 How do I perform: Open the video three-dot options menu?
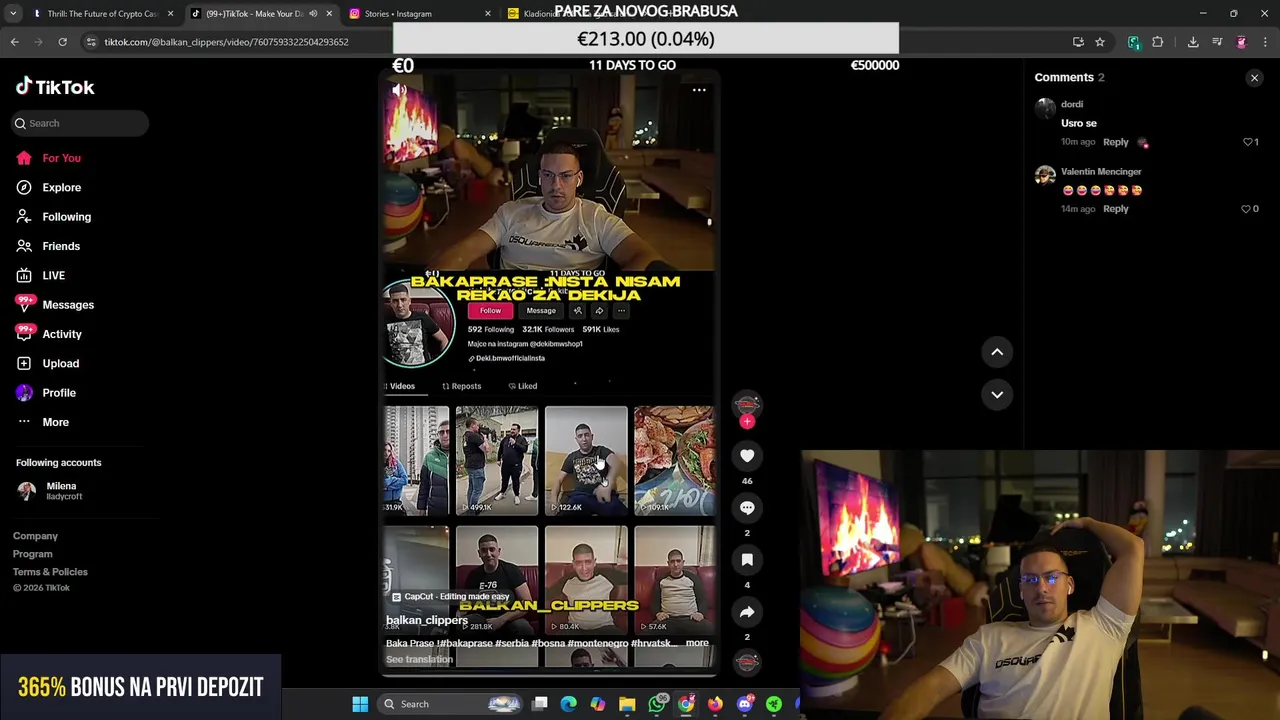(x=699, y=90)
